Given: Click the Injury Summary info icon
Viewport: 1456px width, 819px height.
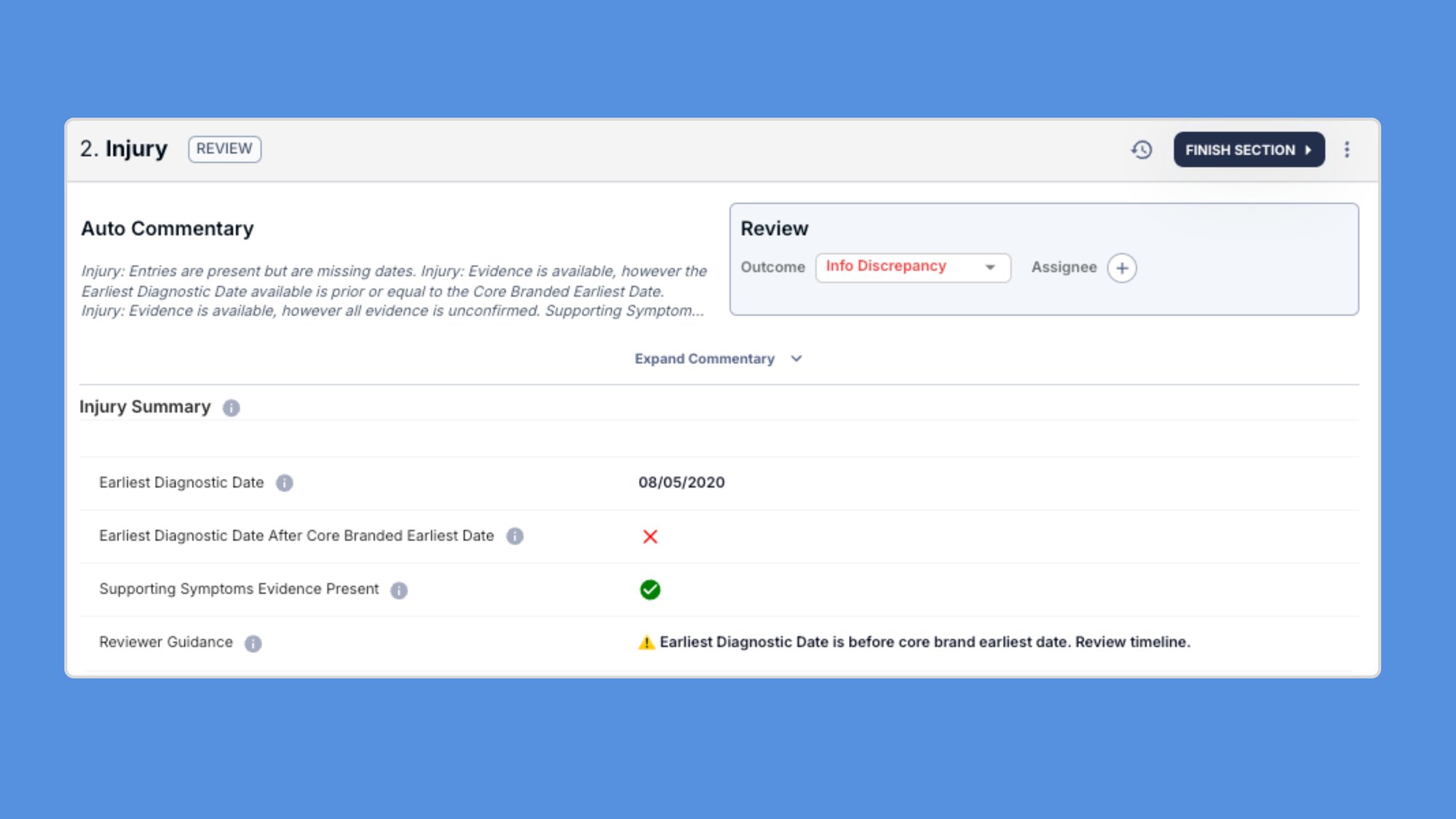Looking at the screenshot, I should click(x=232, y=408).
